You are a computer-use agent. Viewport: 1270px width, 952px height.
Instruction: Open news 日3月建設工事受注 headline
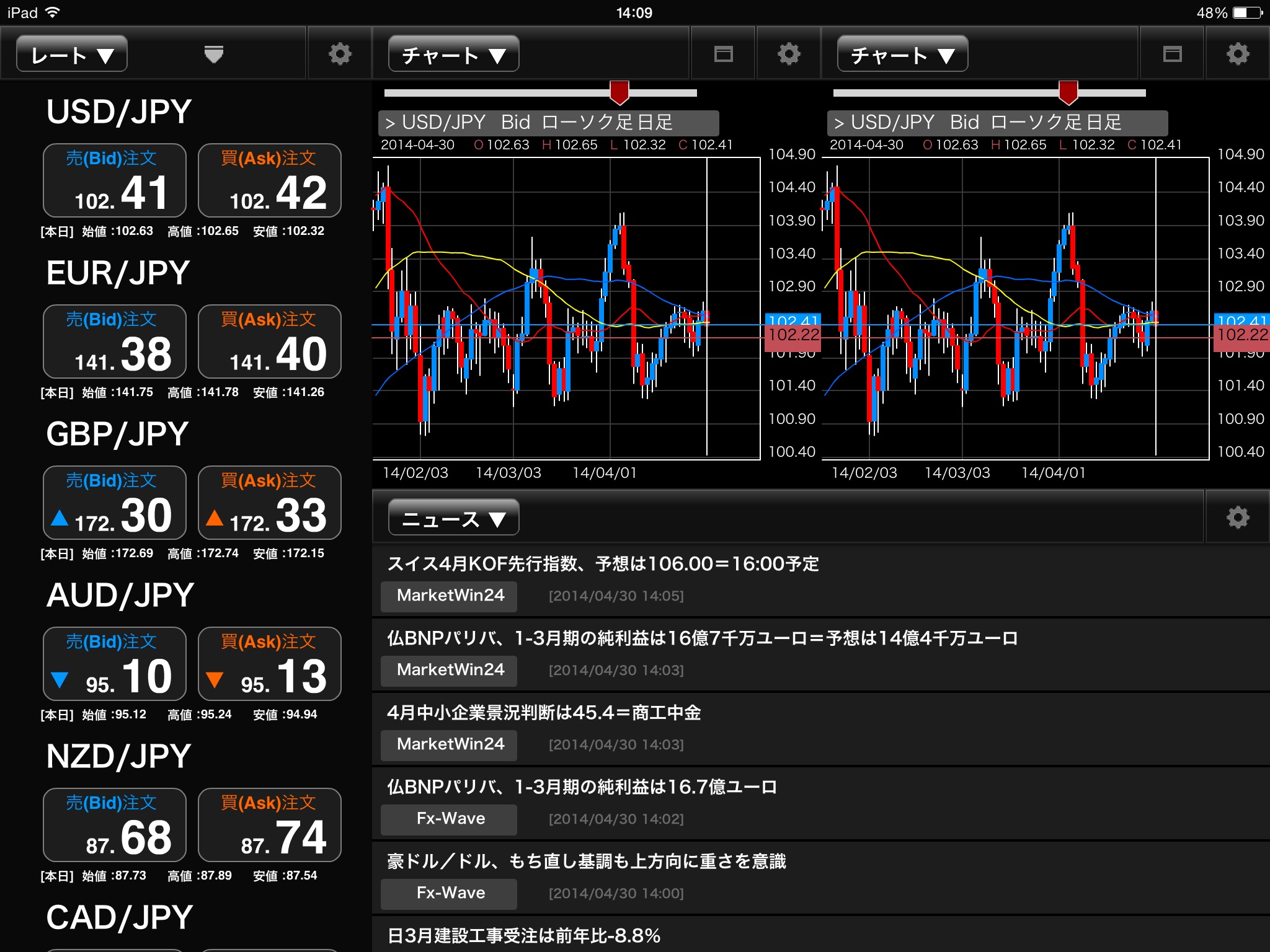click(524, 936)
